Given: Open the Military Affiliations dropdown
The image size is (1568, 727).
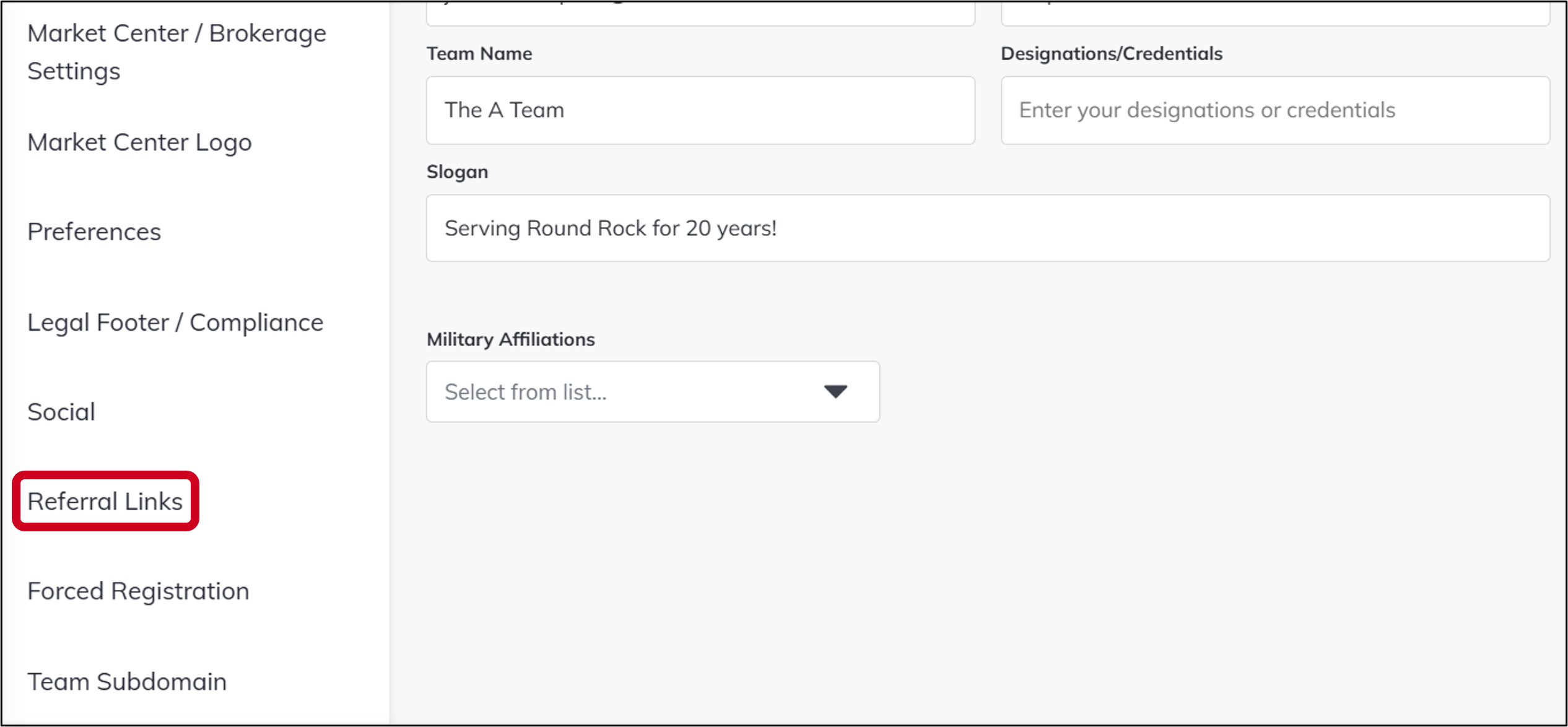Looking at the screenshot, I should click(x=653, y=391).
